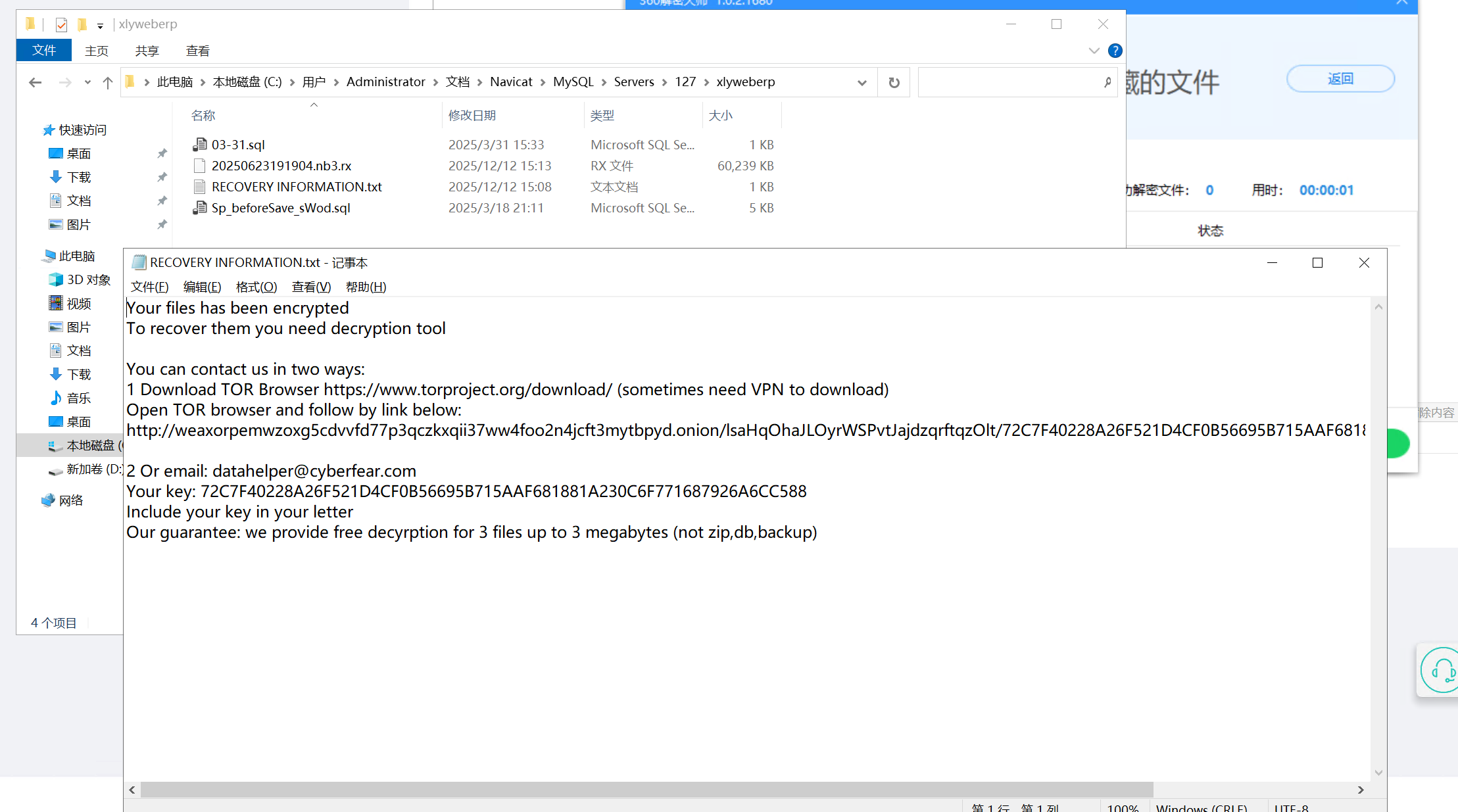The width and height of the screenshot is (1458, 812).
Task: Open the 03-31.sql file icon
Action: (200, 145)
